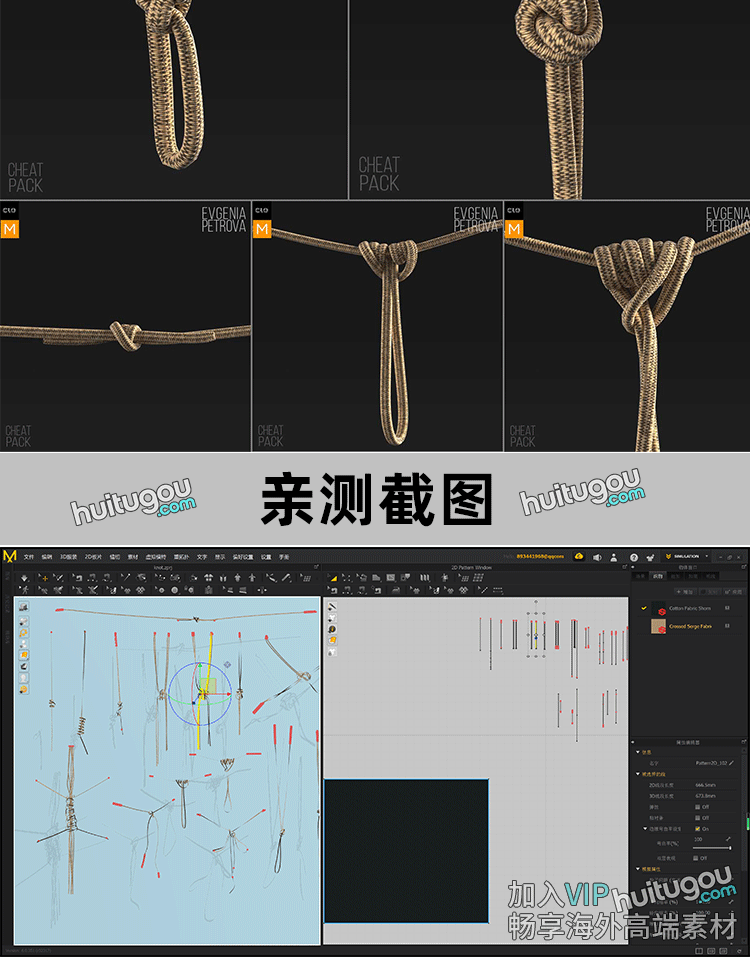This screenshot has width=750, height=960.
Task: Select the Crossed Serge Fabric item
Action: tap(690, 626)
